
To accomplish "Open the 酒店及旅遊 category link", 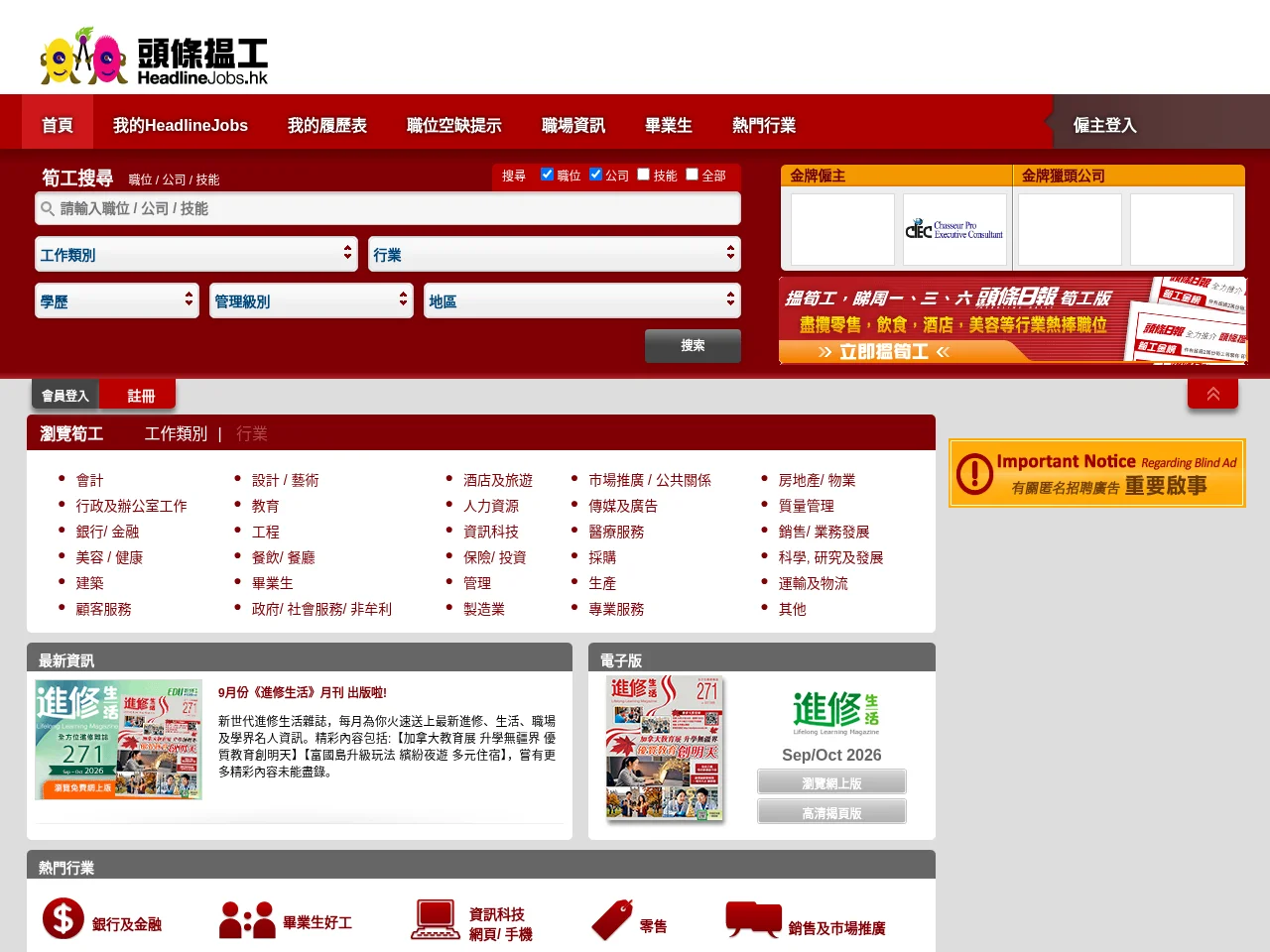I will click(x=498, y=480).
